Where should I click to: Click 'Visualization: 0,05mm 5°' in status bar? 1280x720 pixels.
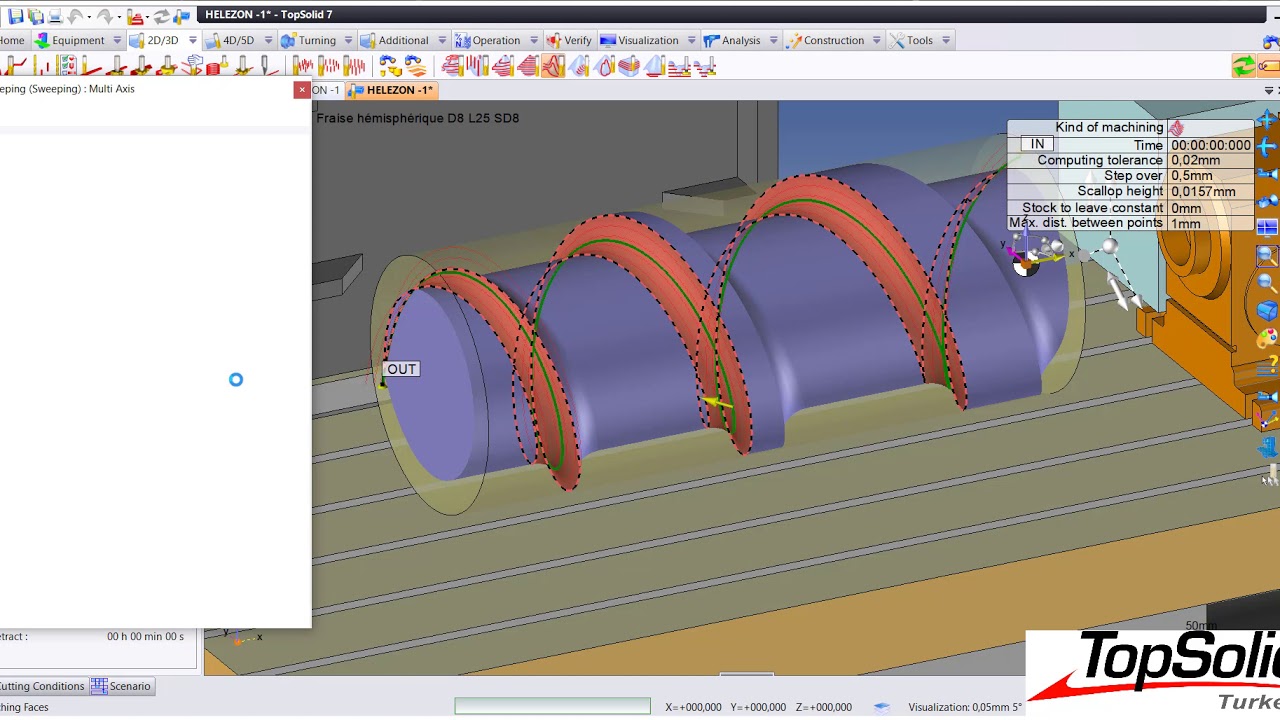point(965,707)
